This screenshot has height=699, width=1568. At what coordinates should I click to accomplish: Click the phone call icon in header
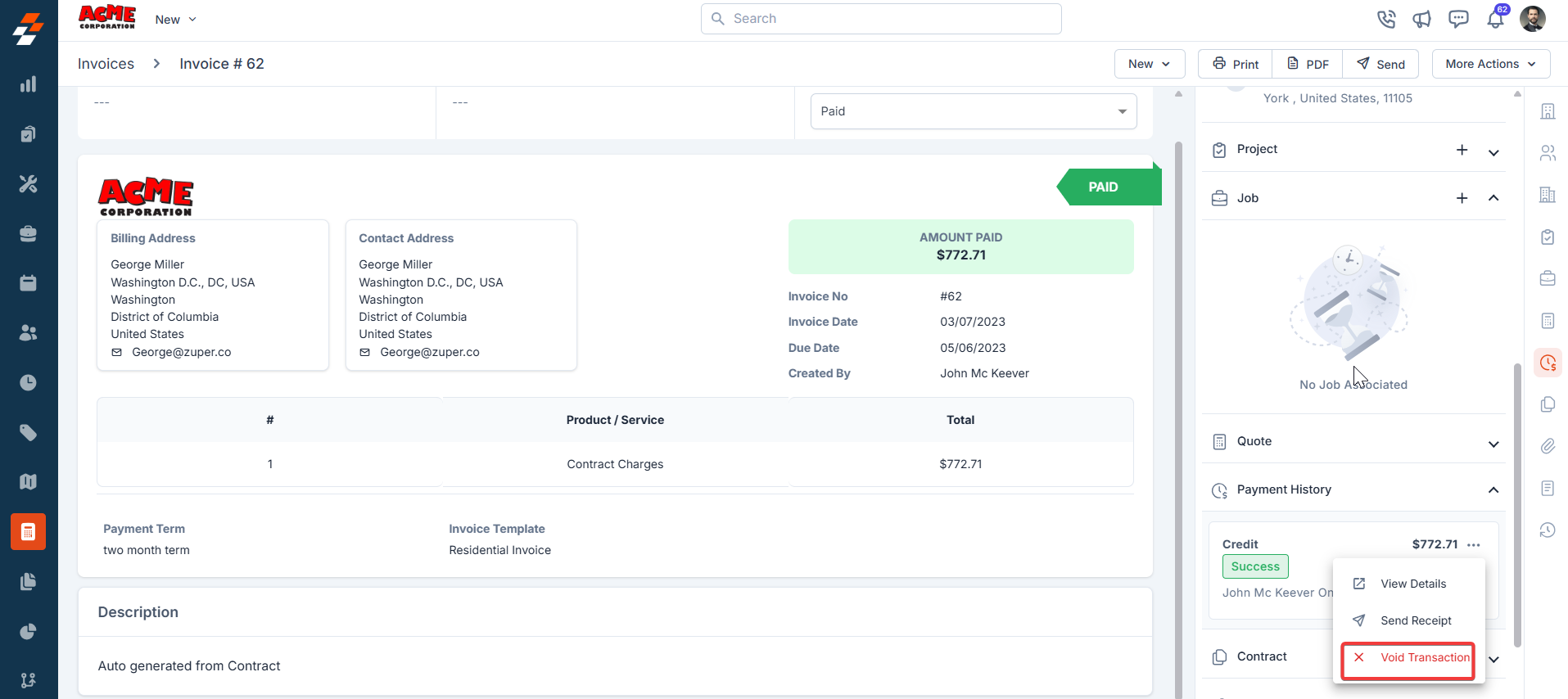tap(1385, 19)
